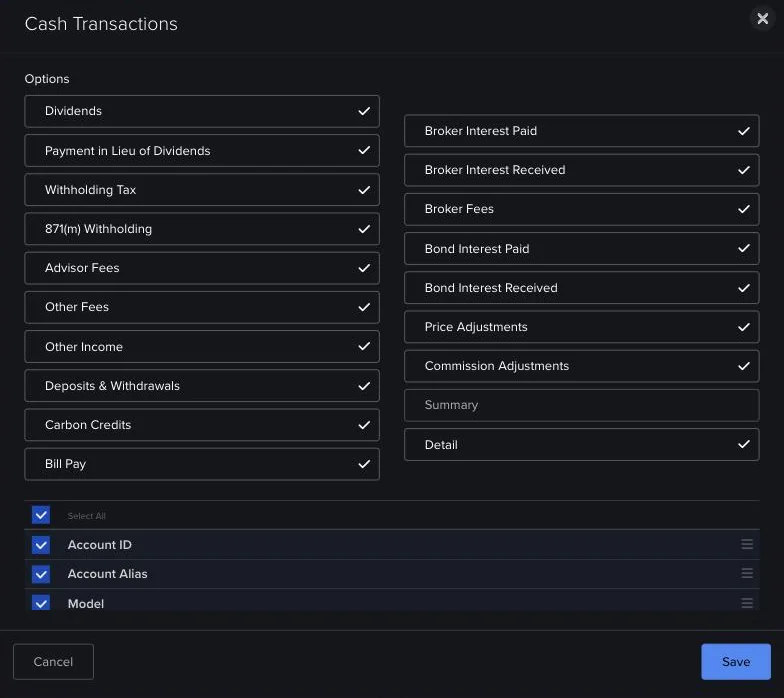Toggle the Commission Adjustments option
Screen dimensions: 784x698
582,366
